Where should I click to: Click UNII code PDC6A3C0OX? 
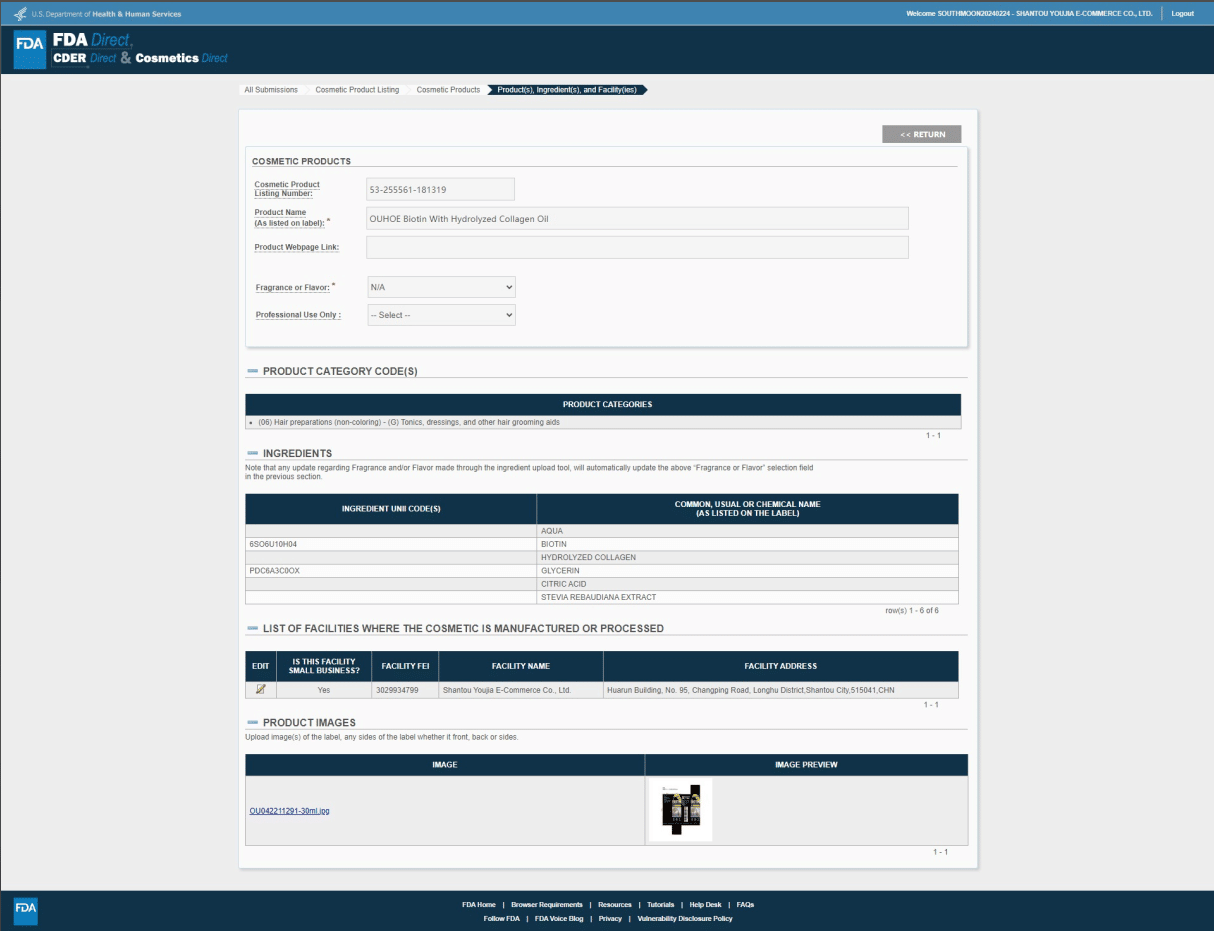(x=274, y=571)
